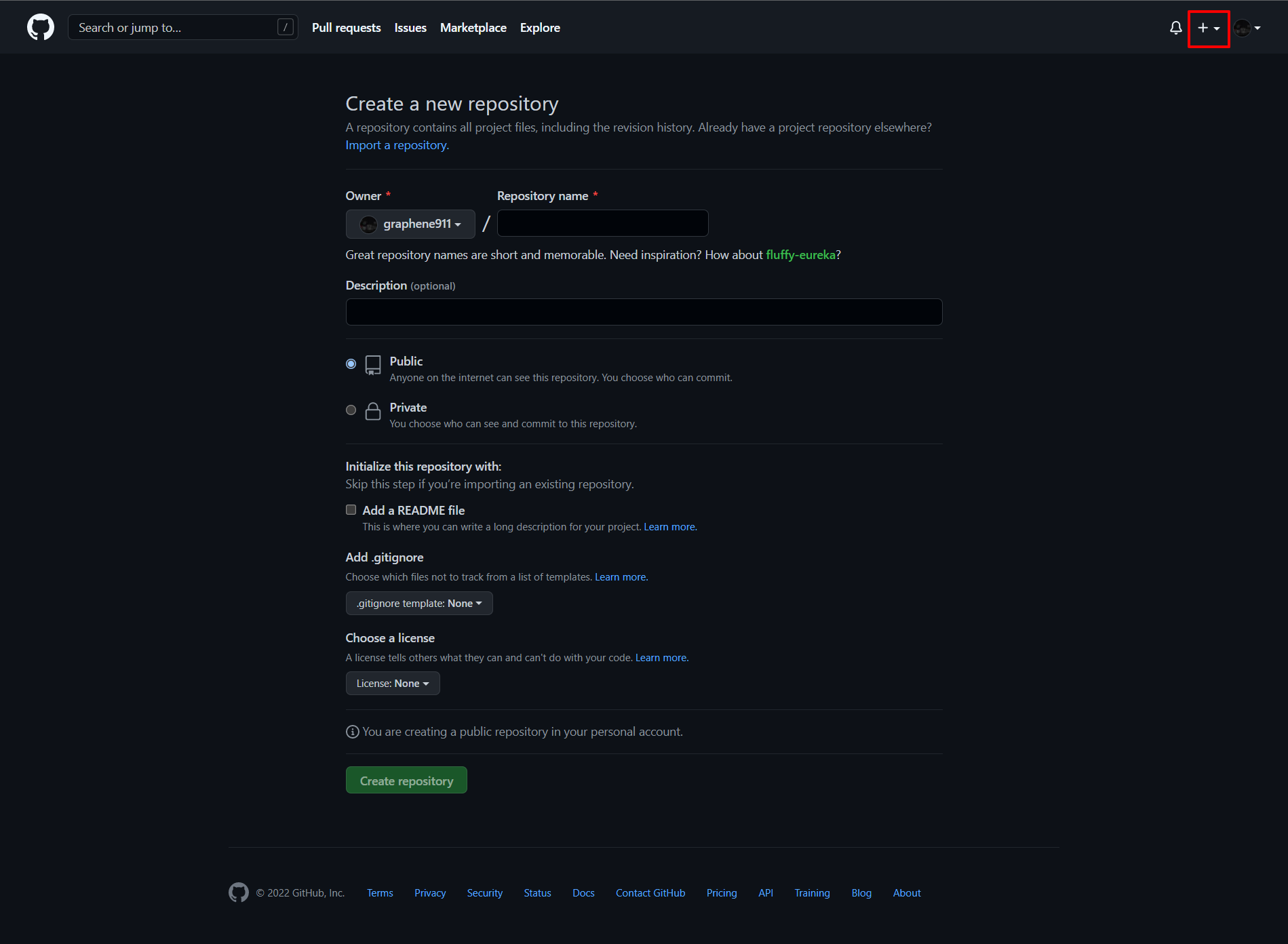Open the Blog footer link
This screenshot has height=944, width=1288.
coord(861,893)
